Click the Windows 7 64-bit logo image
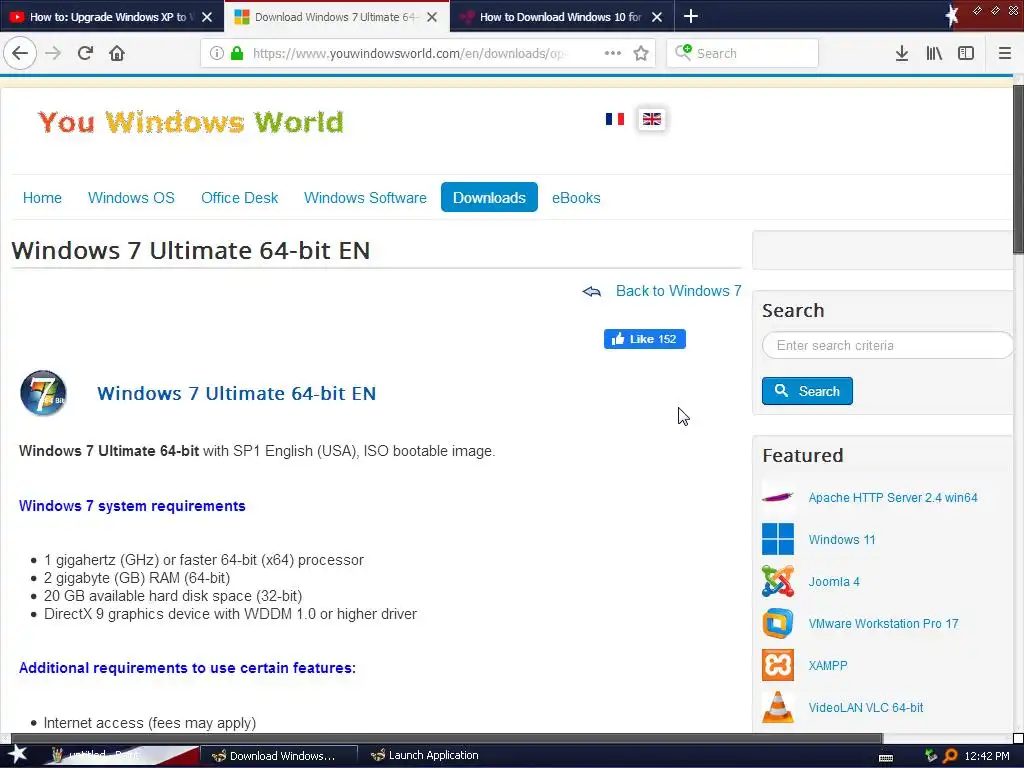 (44, 393)
